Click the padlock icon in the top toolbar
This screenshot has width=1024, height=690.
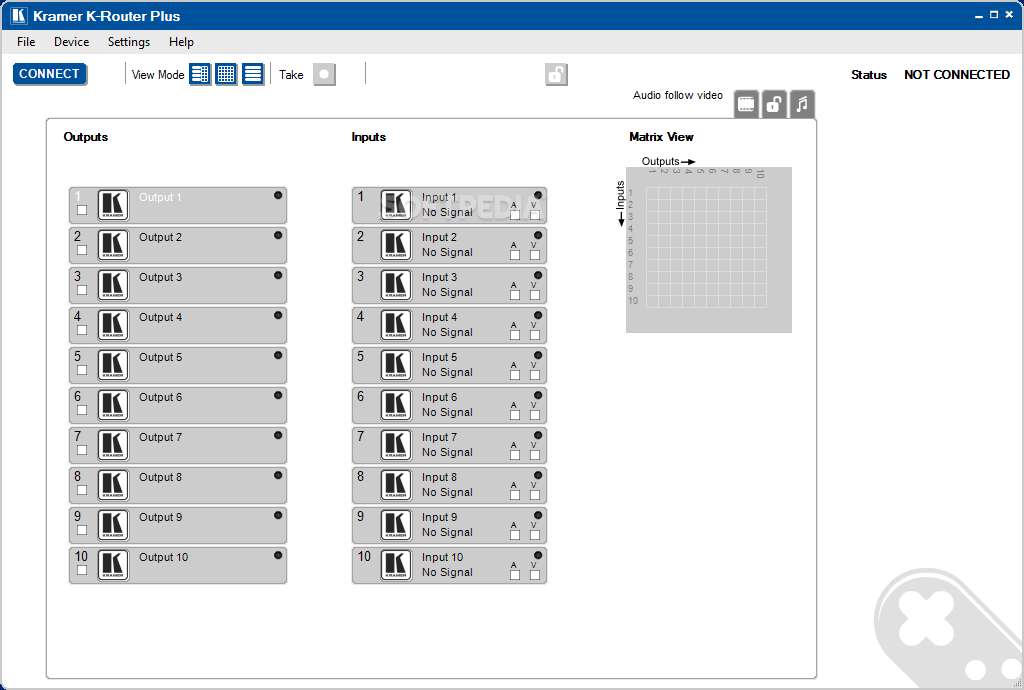pyautogui.click(x=556, y=74)
